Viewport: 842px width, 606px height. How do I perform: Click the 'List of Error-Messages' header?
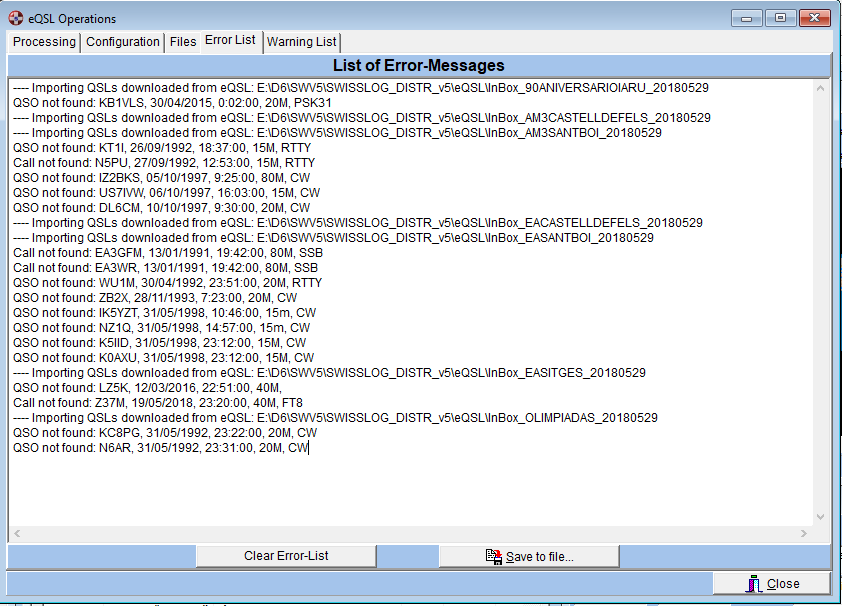(x=418, y=66)
